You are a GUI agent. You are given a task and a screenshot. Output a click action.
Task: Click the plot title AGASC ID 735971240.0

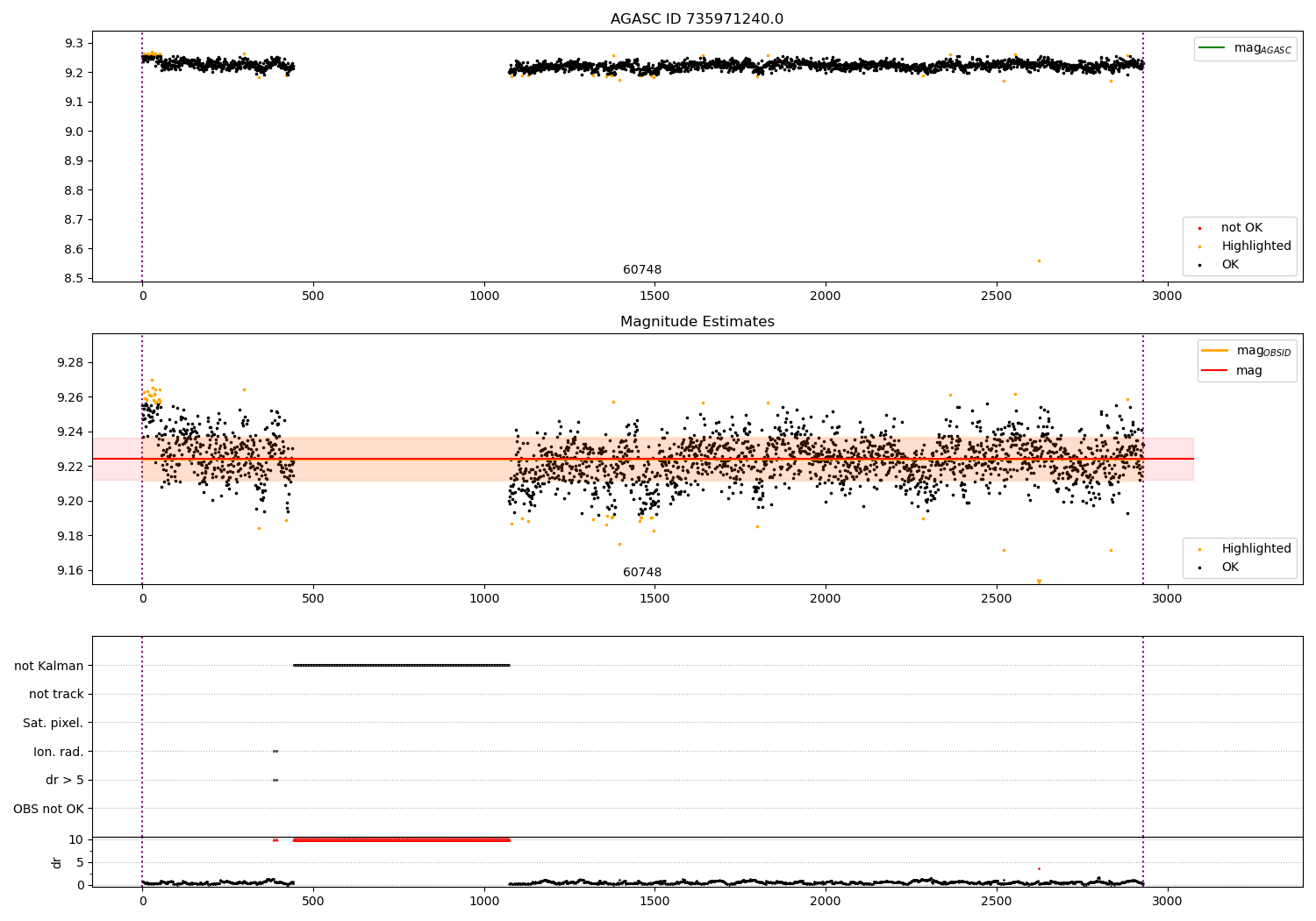pos(697,19)
